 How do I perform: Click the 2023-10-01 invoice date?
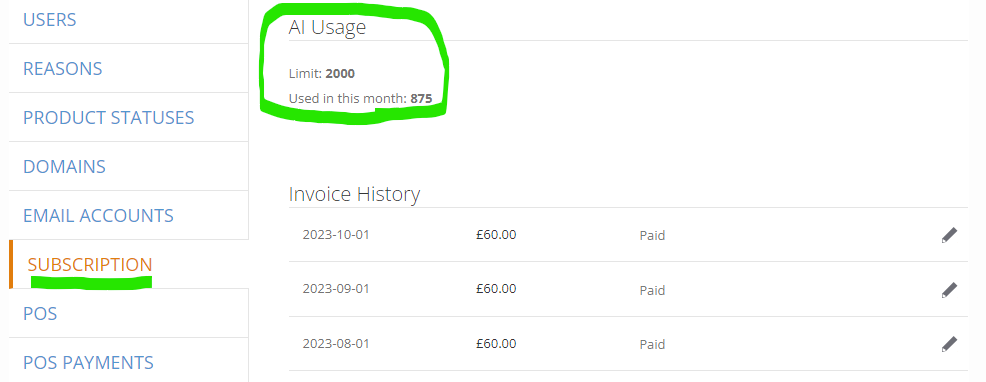336,235
